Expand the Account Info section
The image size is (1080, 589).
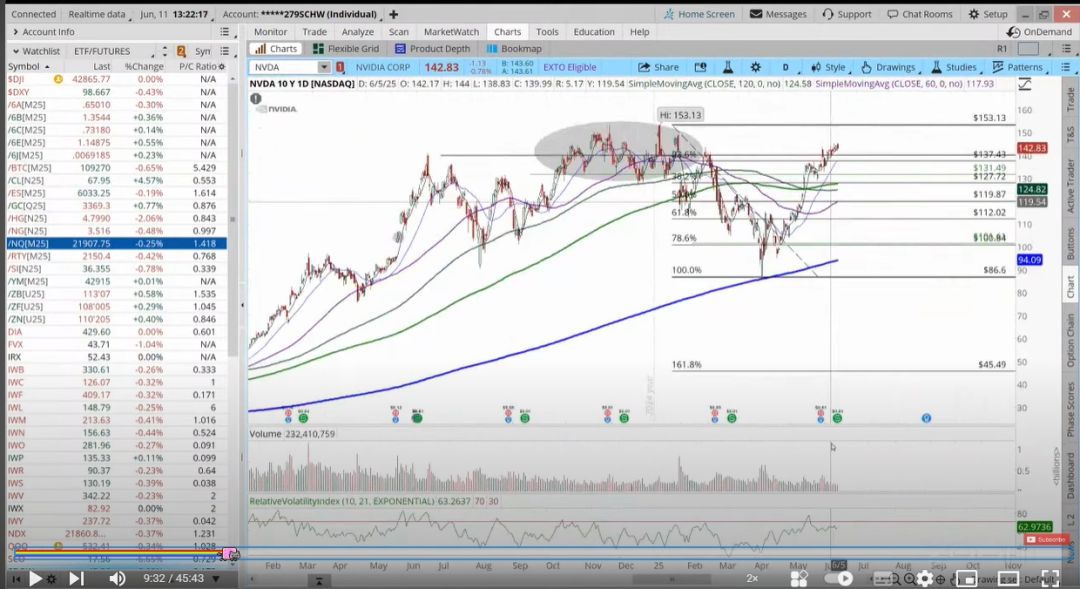pyautogui.click(x=15, y=32)
